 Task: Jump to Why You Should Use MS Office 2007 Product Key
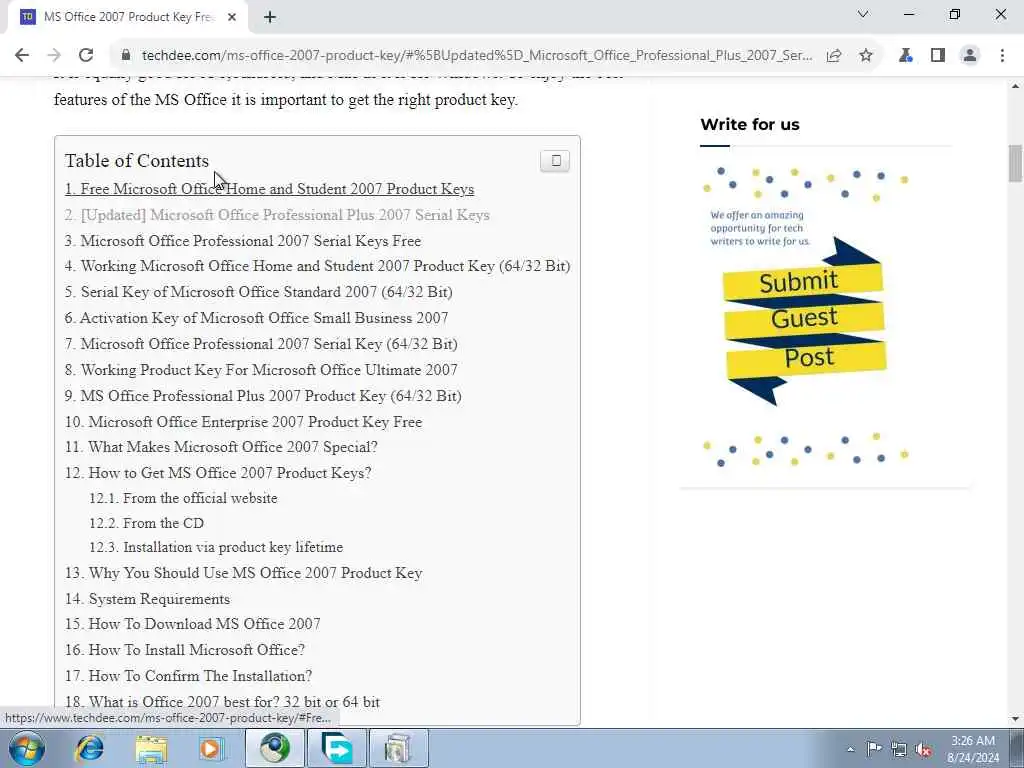click(244, 573)
